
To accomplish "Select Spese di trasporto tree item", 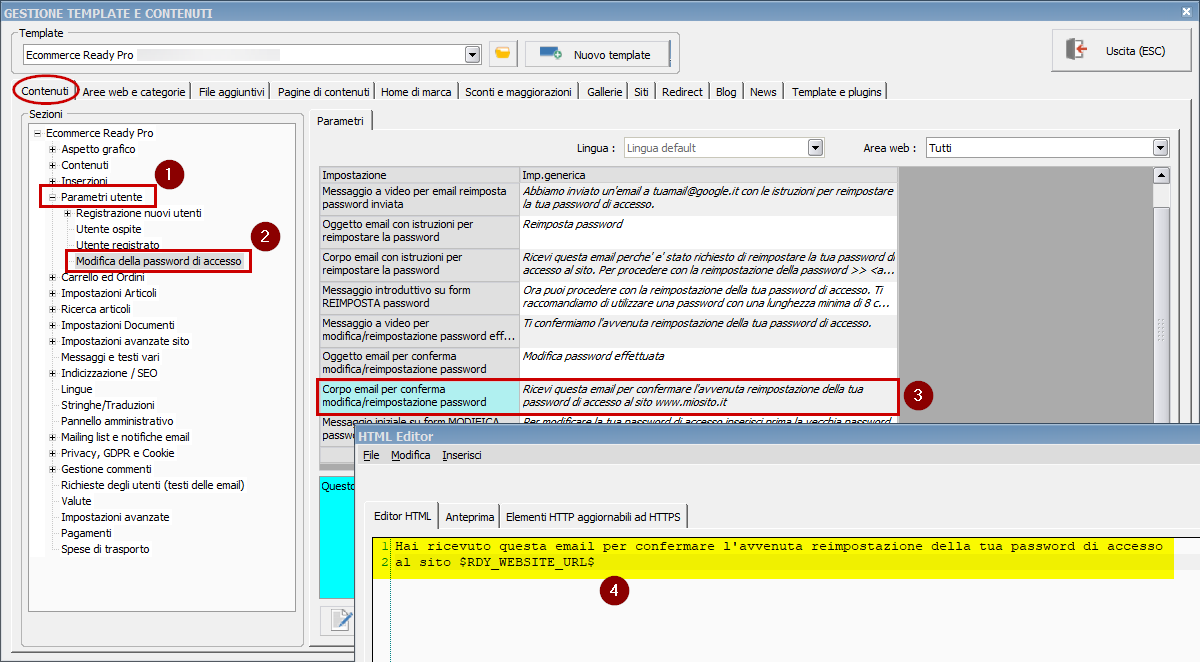I will pos(106,549).
